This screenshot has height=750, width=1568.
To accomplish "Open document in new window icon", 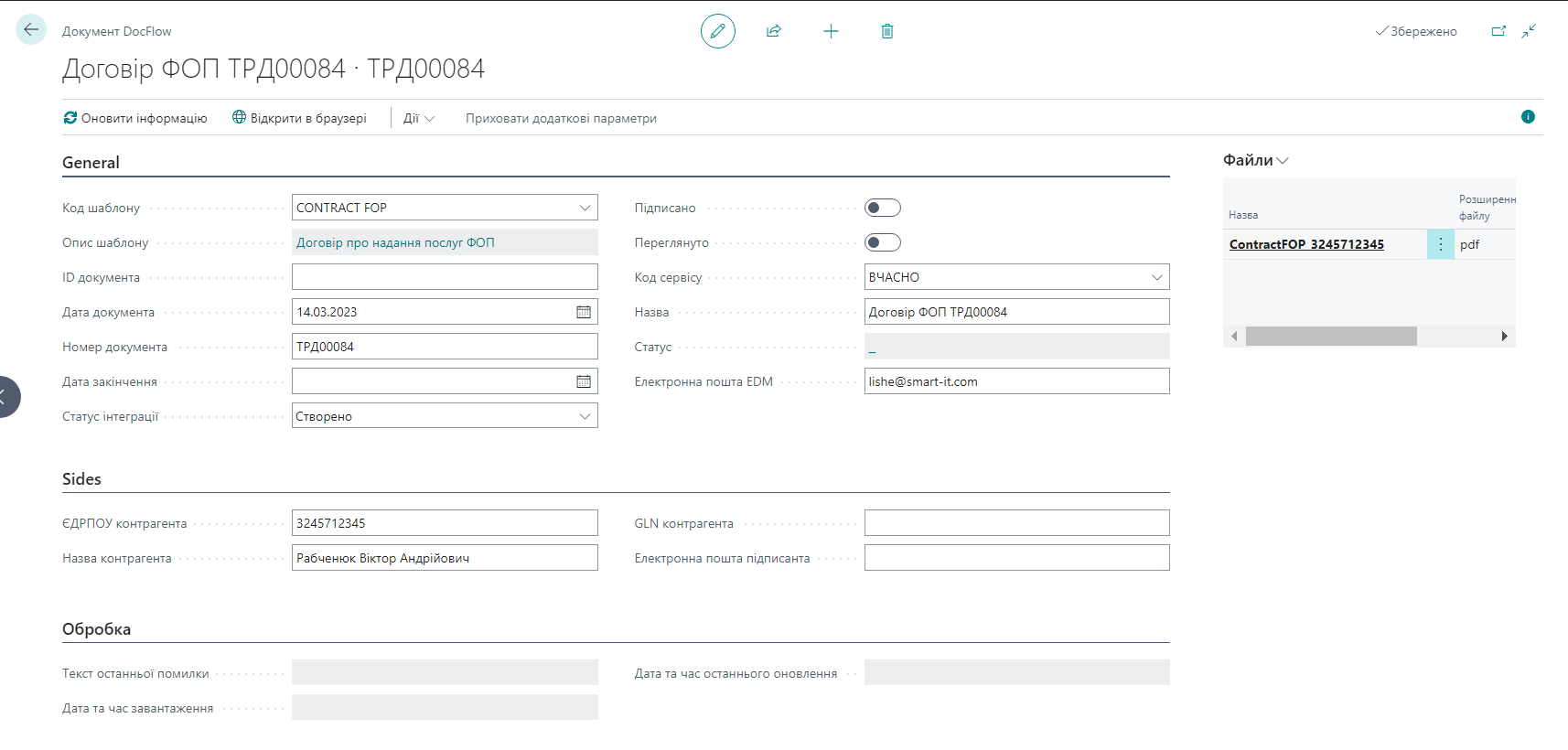I will 1498,31.
